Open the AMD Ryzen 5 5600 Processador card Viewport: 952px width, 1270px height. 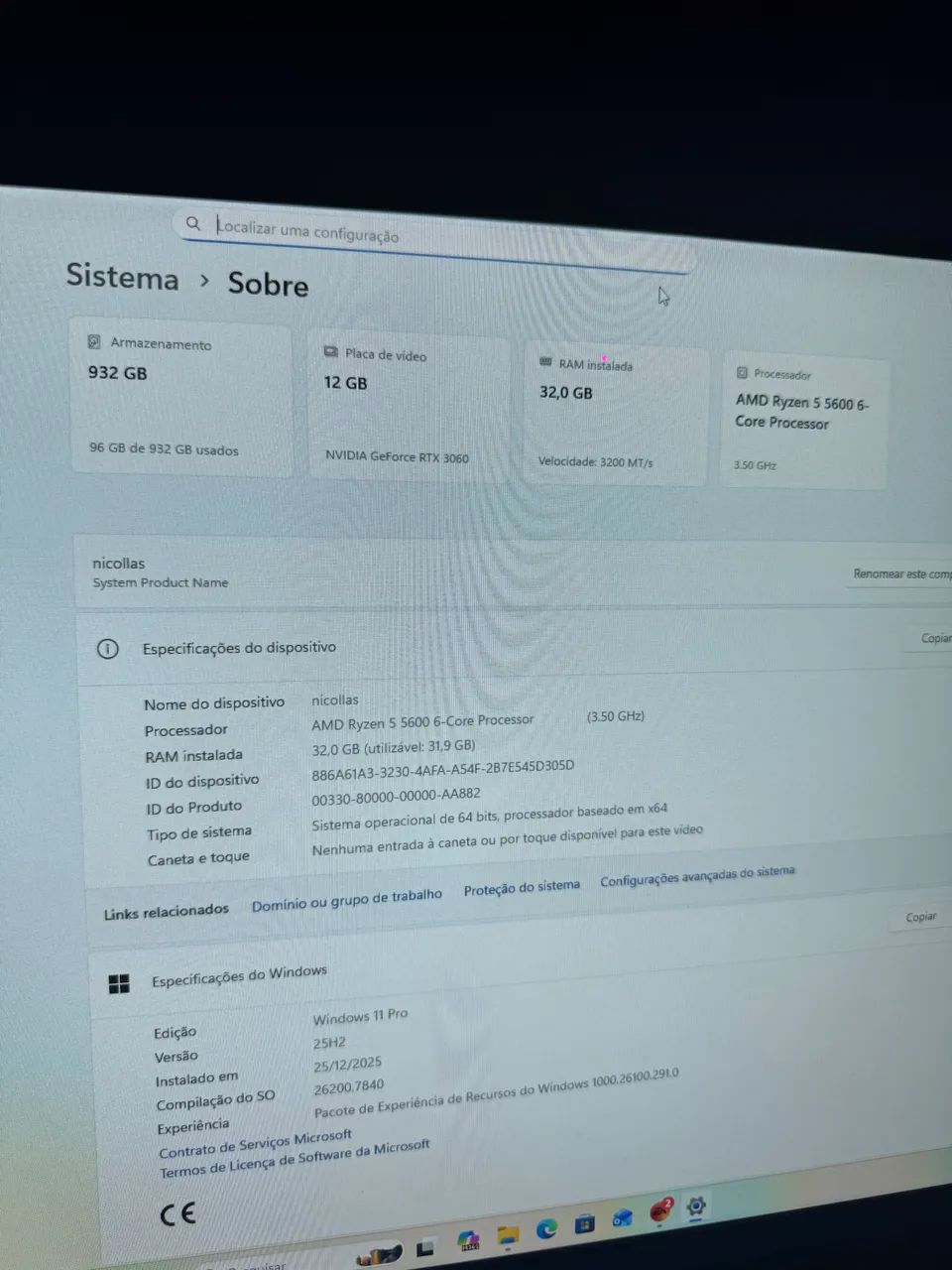[804, 421]
